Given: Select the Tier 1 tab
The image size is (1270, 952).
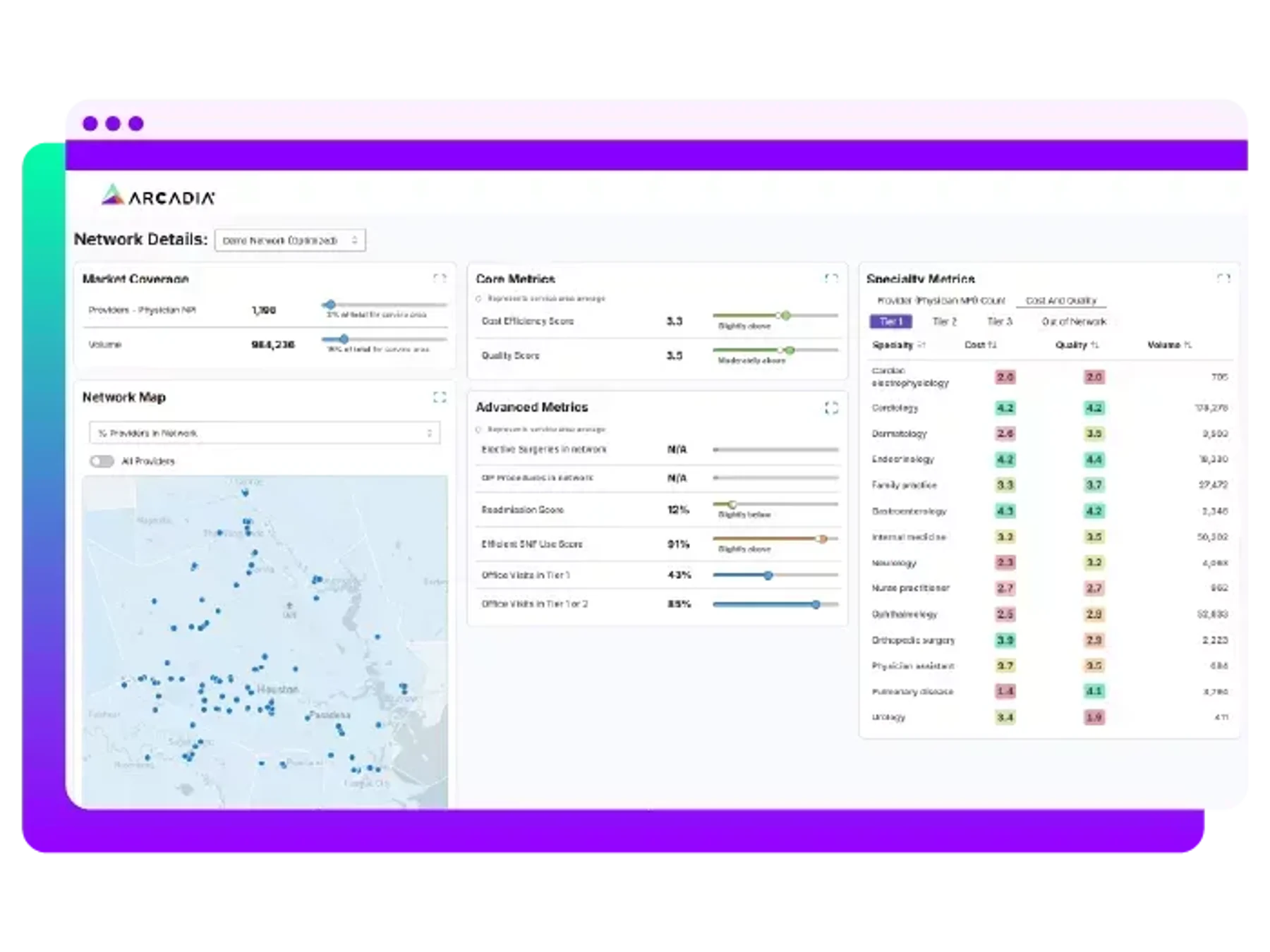Looking at the screenshot, I should [890, 322].
